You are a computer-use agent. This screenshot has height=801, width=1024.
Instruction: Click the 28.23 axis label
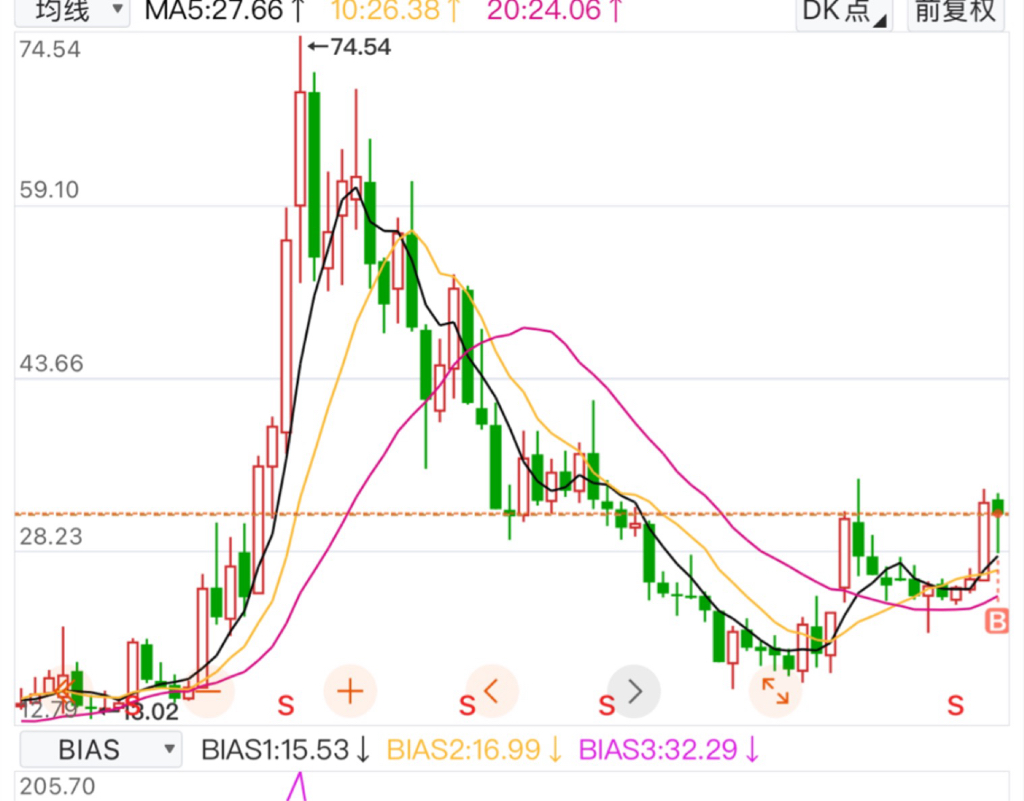(x=51, y=537)
